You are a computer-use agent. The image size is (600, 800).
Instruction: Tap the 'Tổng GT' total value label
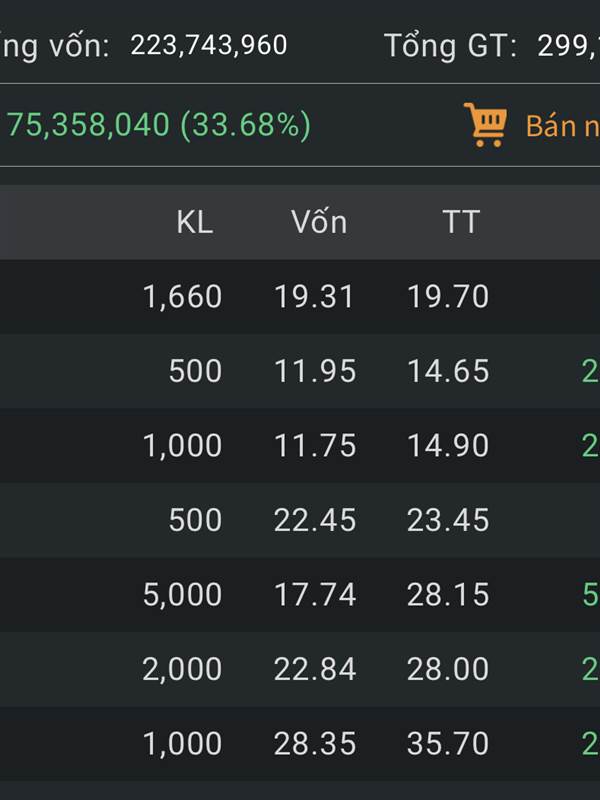coord(451,46)
